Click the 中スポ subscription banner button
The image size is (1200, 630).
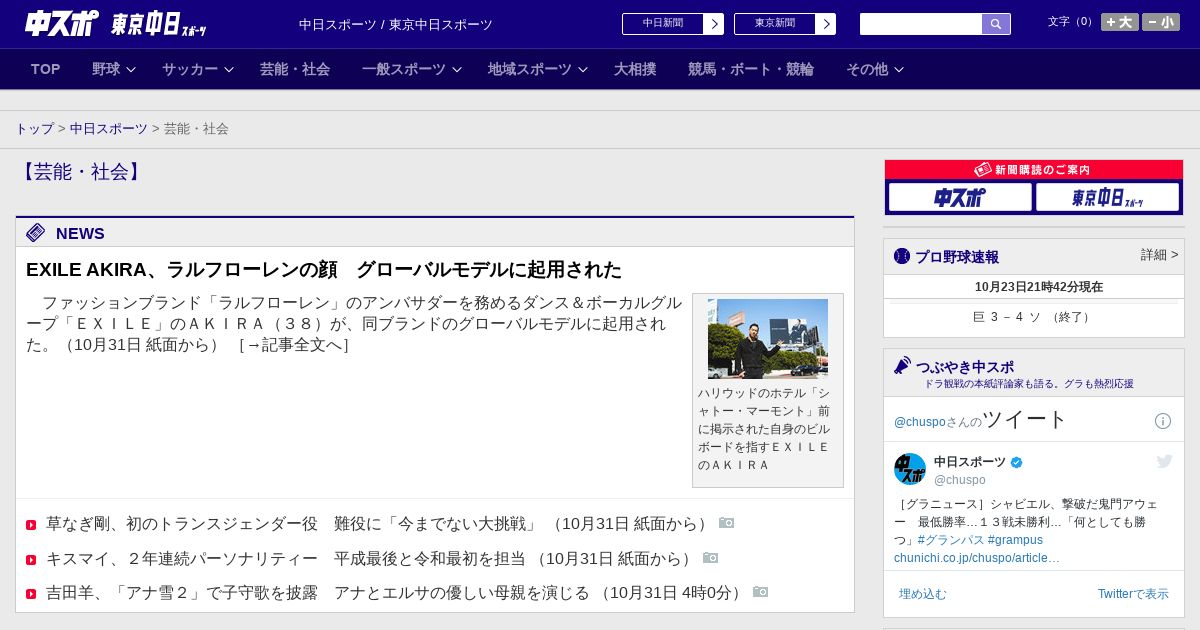click(x=960, y=197)
